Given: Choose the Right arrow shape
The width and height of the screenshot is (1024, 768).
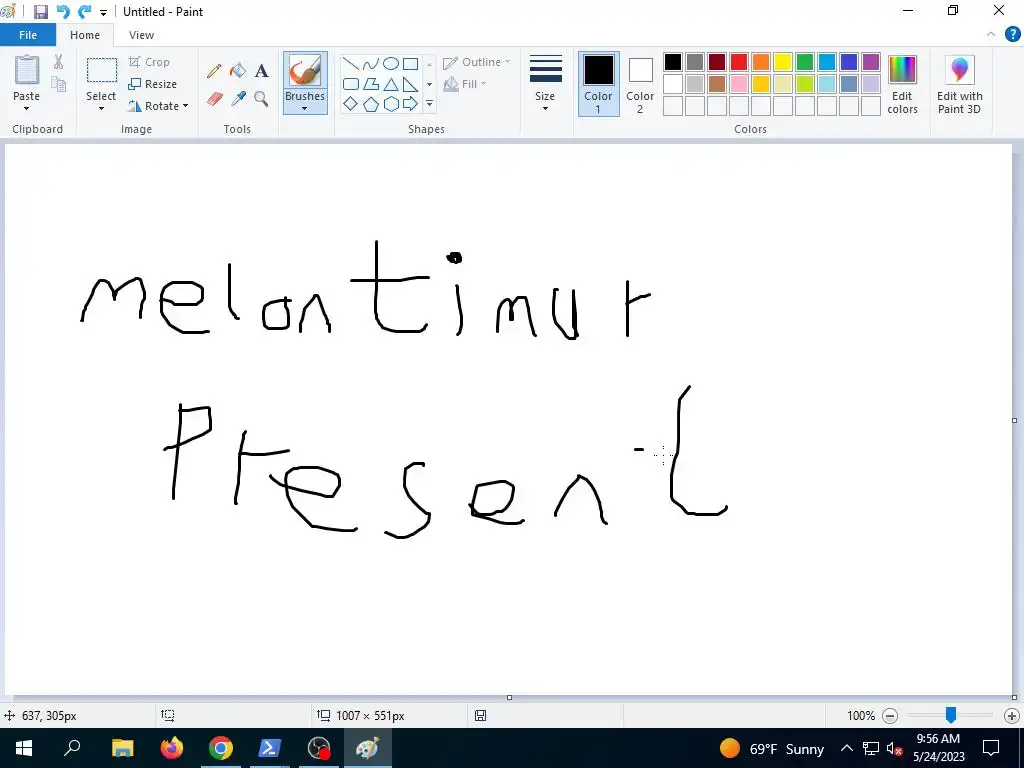Looking at the screenshot, I should [x=410, y=104].
